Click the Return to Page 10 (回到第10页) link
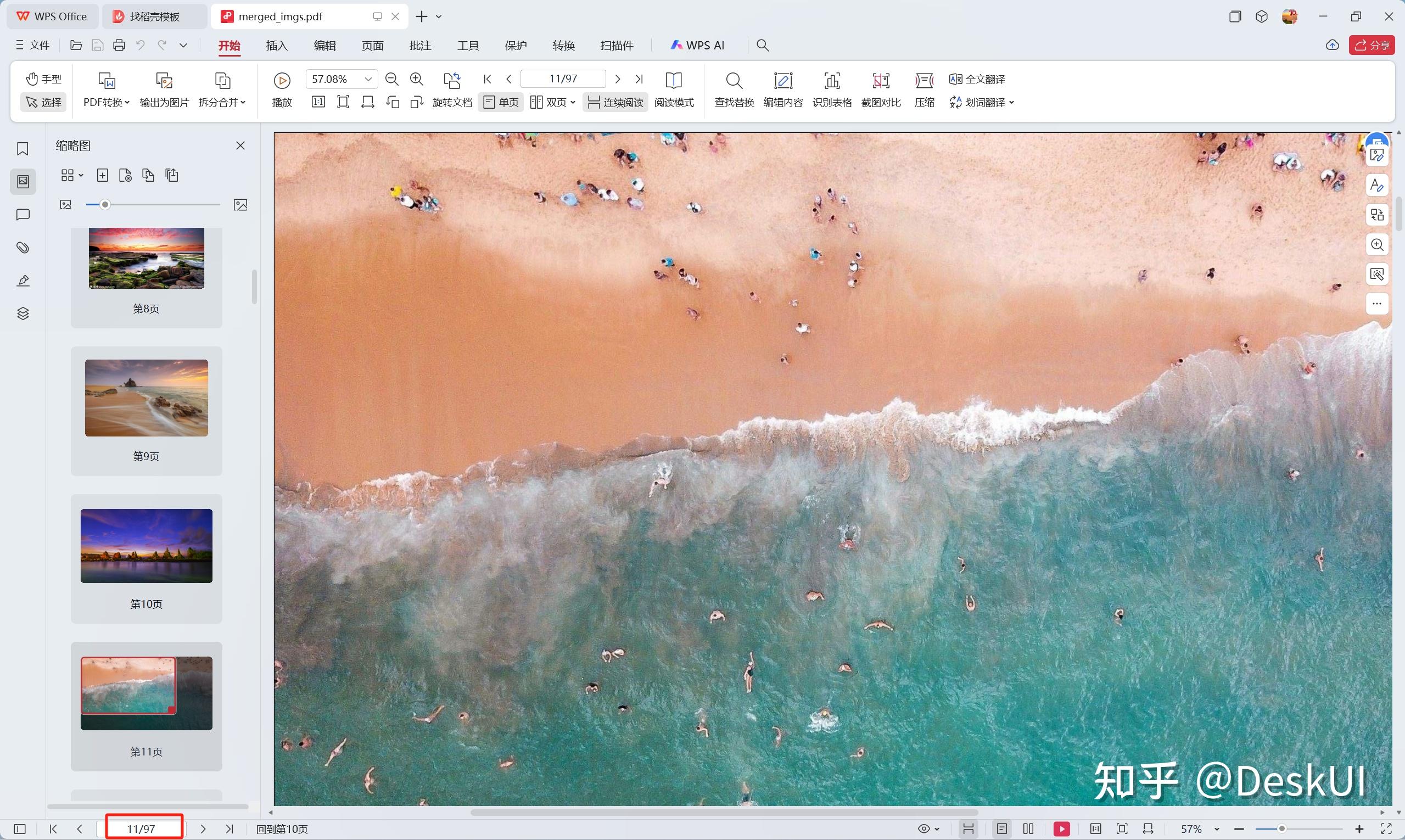Image resolution: width=1405 pixels, height=840 pixels. (282, 829)
